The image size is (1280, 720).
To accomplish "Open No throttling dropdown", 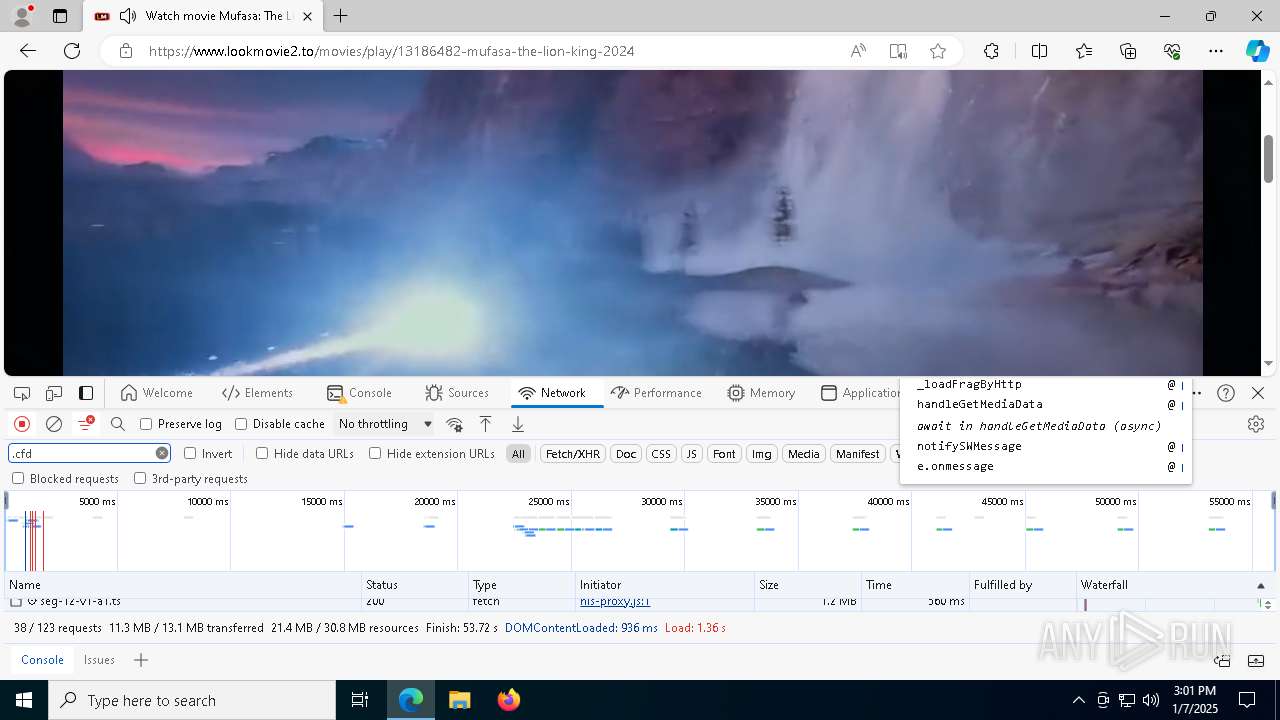I will [x=385, y=424].
